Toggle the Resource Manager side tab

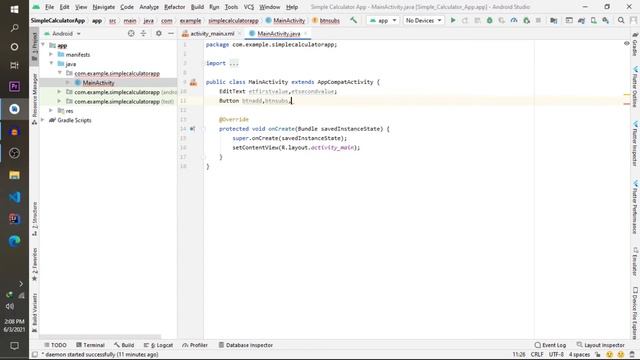coord(35,99)
